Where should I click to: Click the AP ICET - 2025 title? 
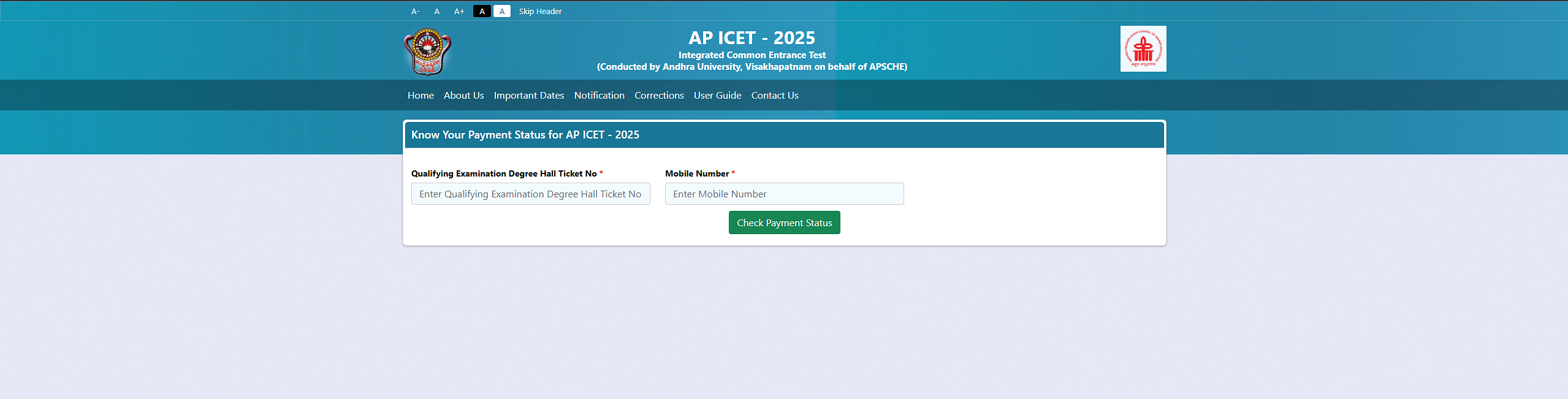click(752, 38)
